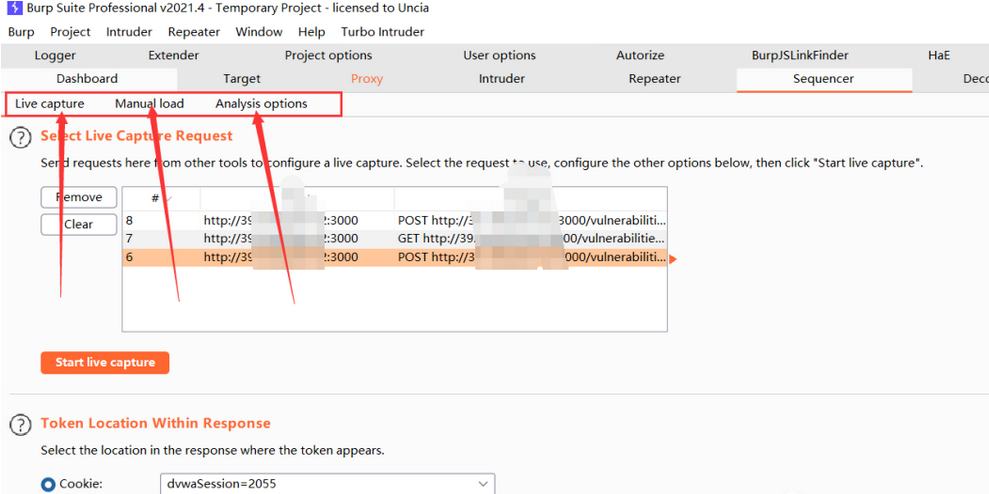Viewport: 989px width, 494px height.
Task: Open the BurpJSLinkFinder tab
Action: (800, 56)
